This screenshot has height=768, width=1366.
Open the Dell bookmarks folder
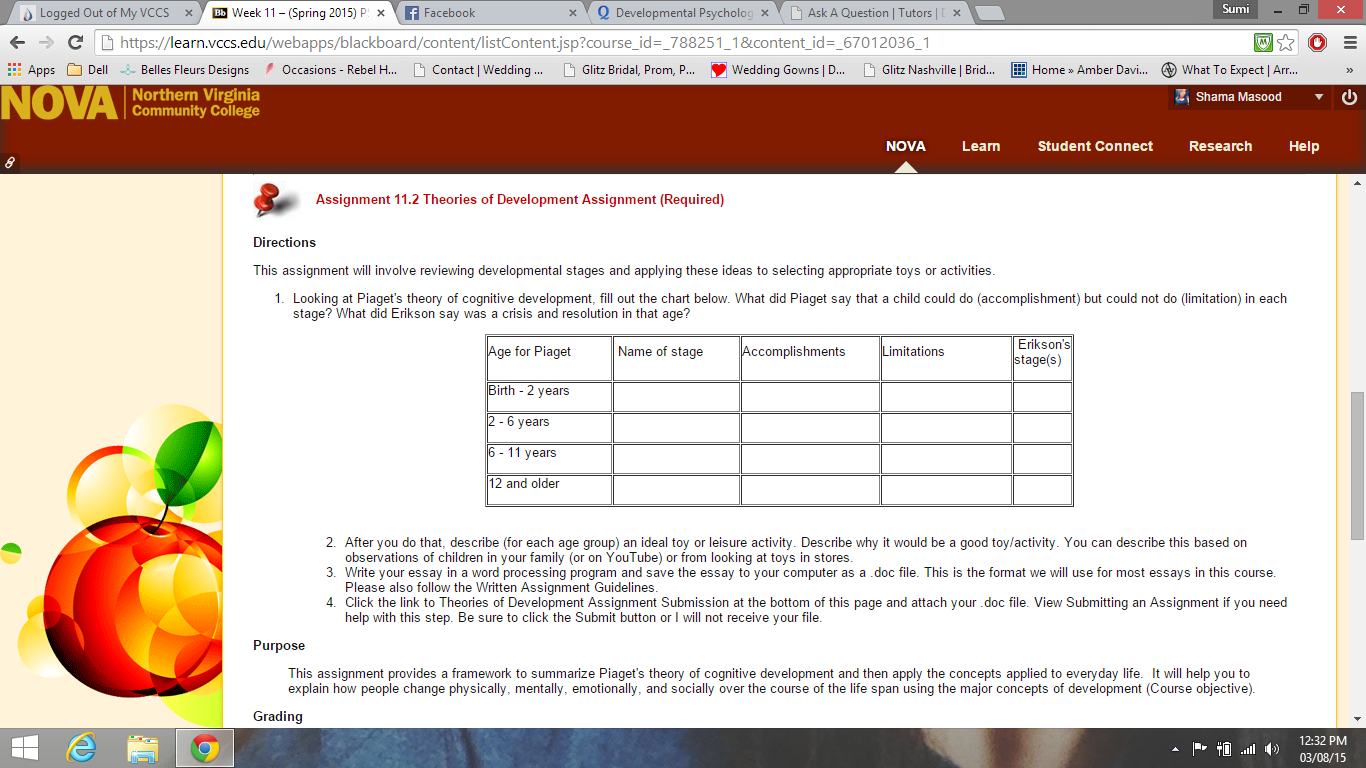(x=87, y=70)
